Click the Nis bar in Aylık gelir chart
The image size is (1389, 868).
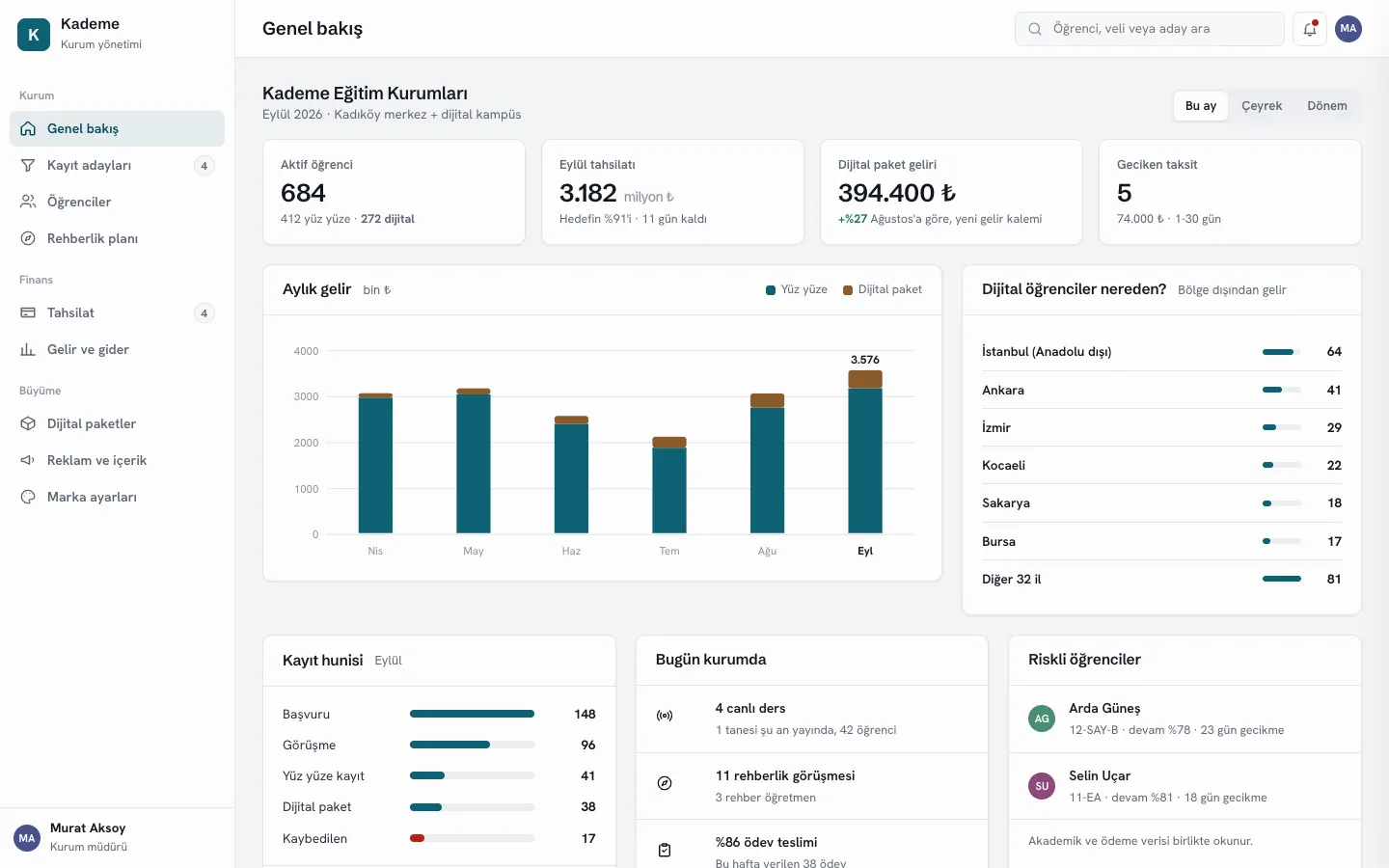pos(375,463)
